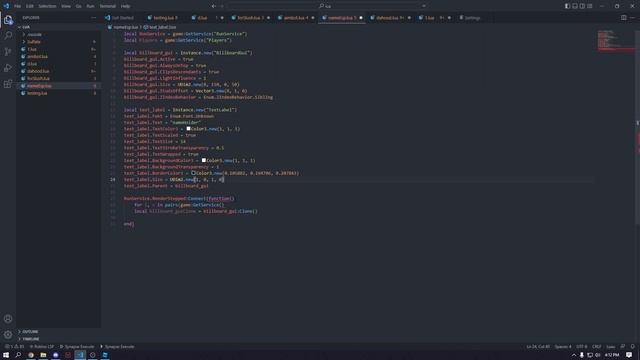The image size is (640, 360).
Task: Open white BackgroundColor3 color swatch
Action: pos(204,160)
